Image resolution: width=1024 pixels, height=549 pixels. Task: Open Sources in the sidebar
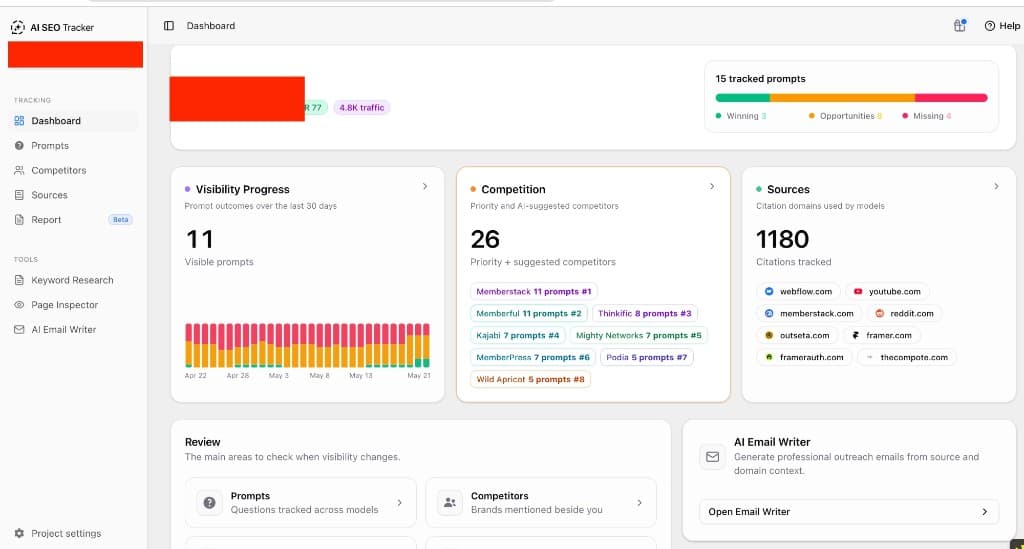tap(73, 195)
